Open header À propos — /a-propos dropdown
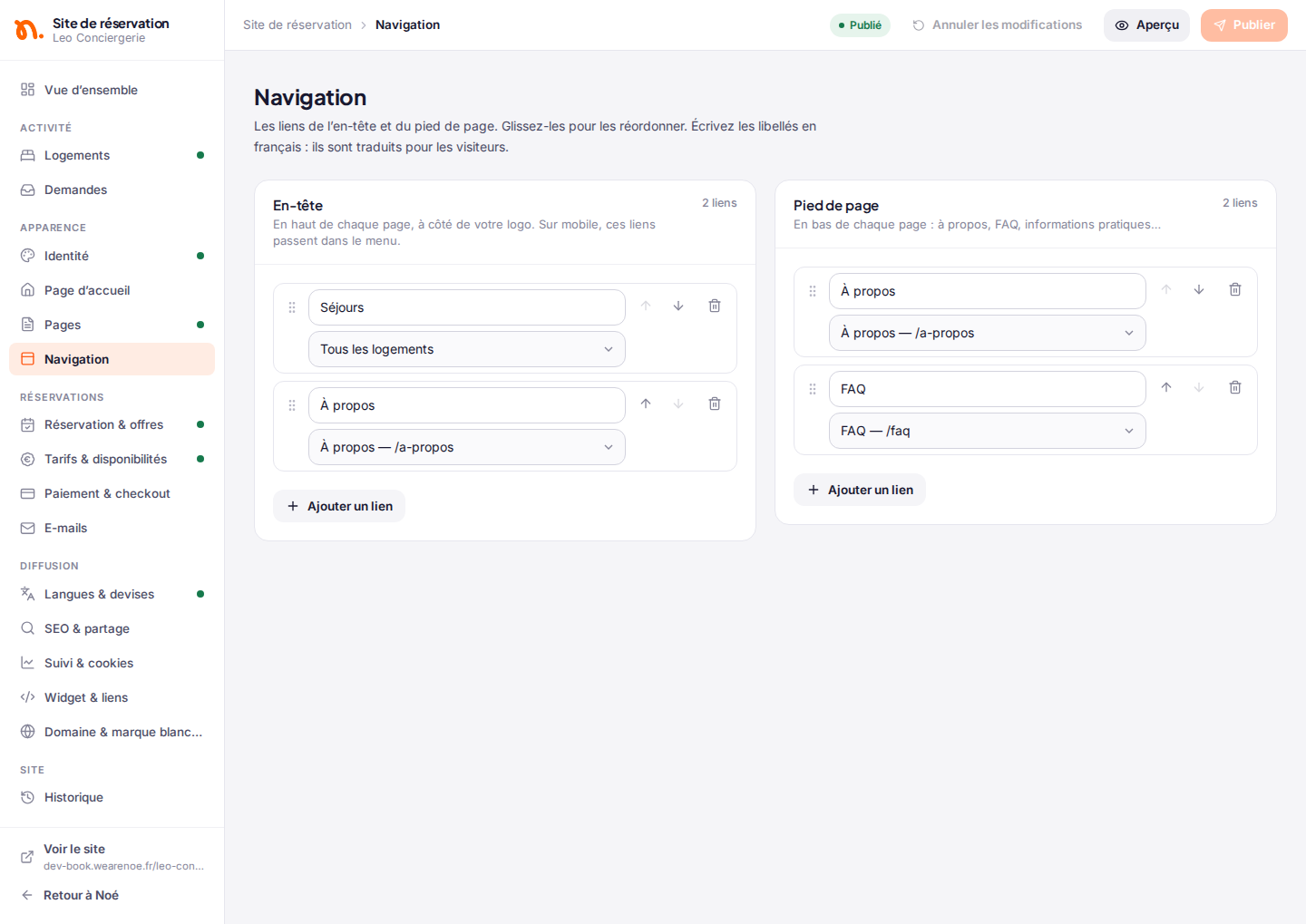Screen dimensions: 1306x924 (467, 447)
